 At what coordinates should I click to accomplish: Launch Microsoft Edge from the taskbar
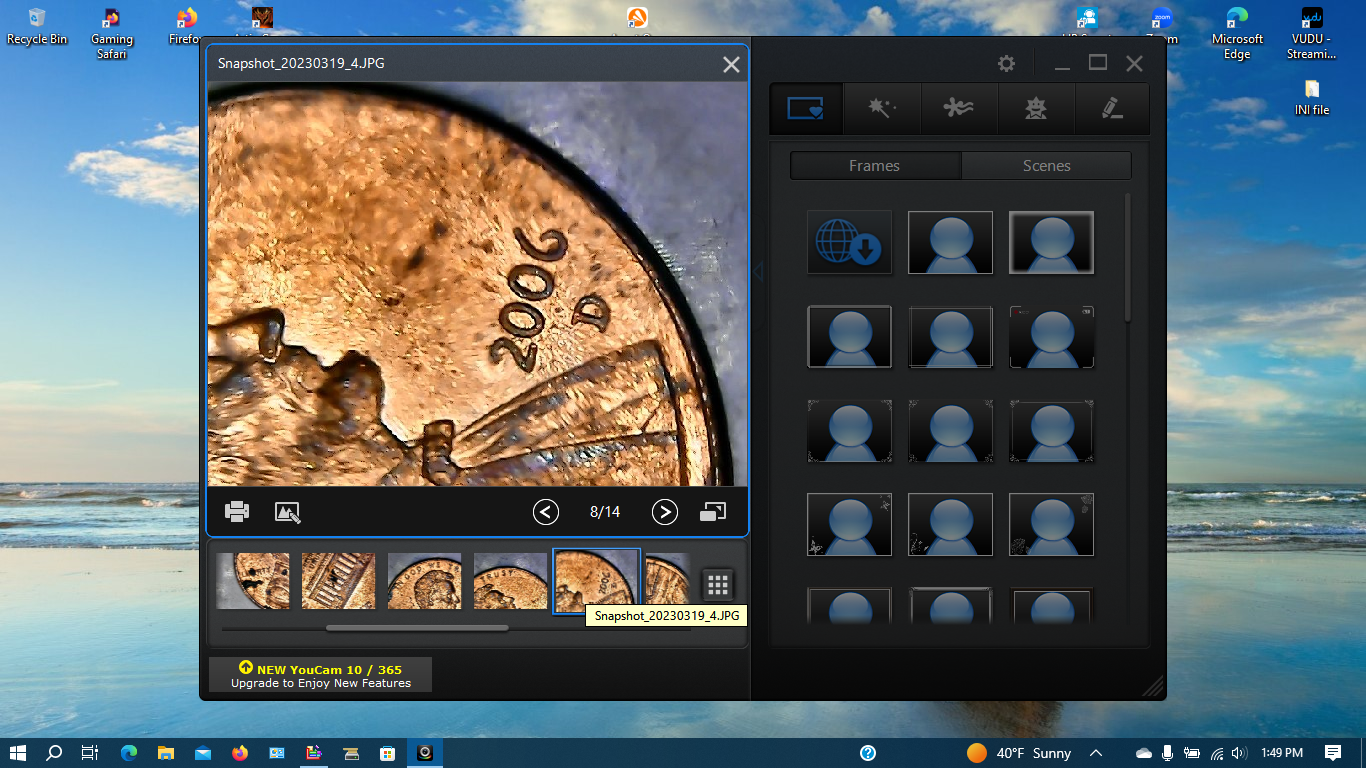pos(128,753)
